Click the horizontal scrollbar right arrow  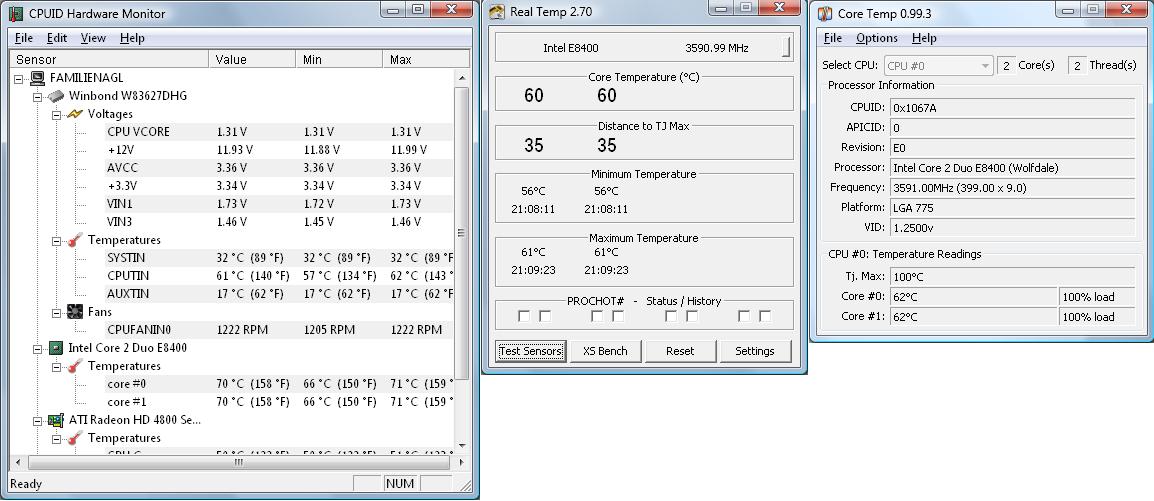point(461,463)
